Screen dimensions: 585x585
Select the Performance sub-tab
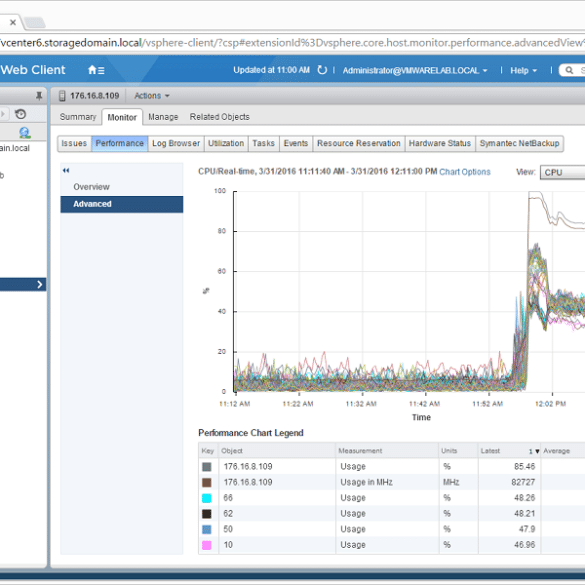pyautogui.click(x=120, y=143)
